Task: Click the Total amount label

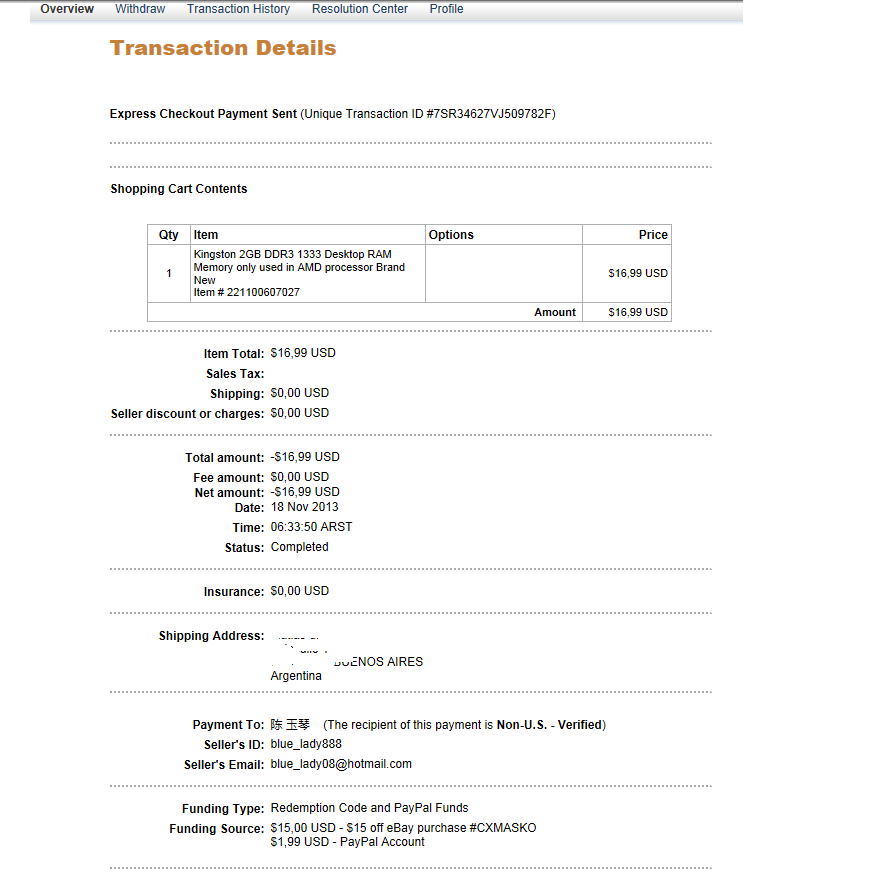Action: [x=225, y=458]
